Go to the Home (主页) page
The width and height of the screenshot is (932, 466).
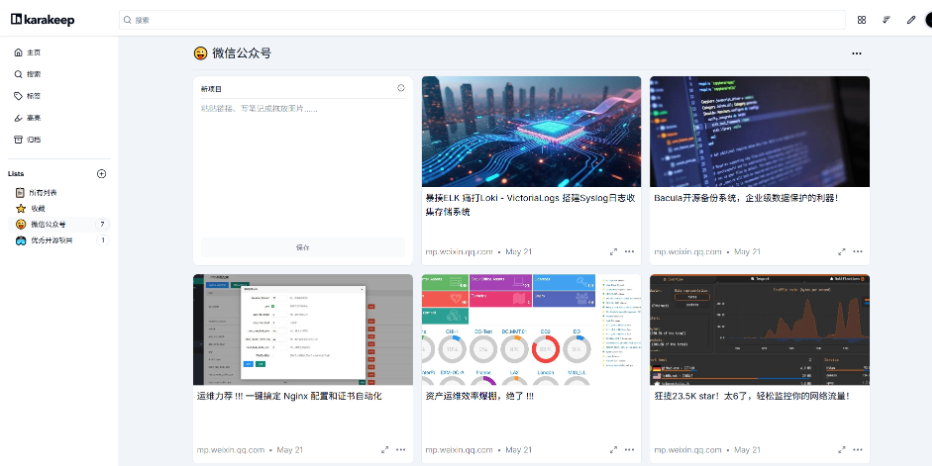pos(33,52)
